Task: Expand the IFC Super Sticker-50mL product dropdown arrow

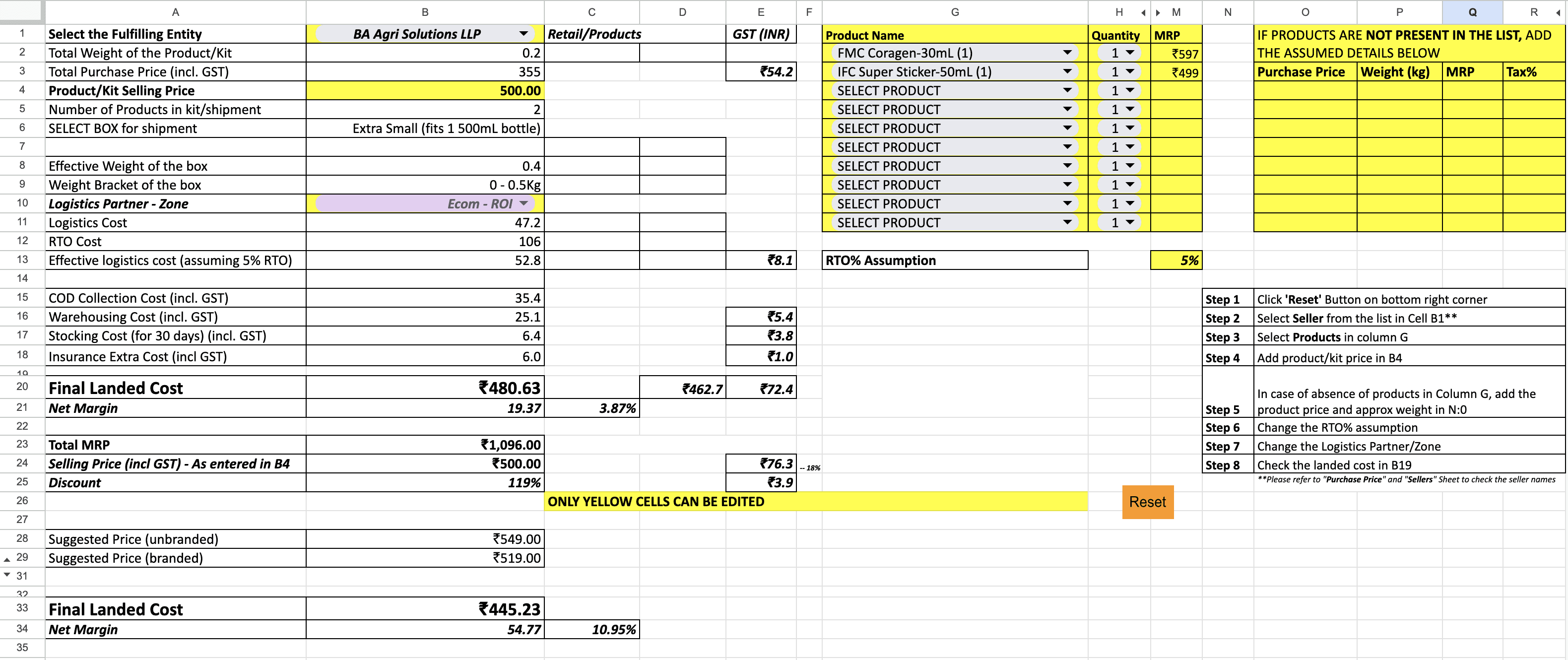Action: coord(1067,72)
